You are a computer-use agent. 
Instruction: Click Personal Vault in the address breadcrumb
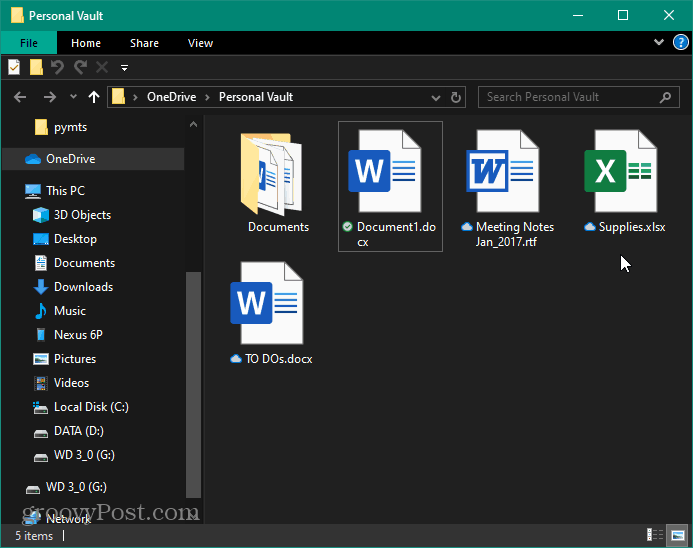pos(256,97)
